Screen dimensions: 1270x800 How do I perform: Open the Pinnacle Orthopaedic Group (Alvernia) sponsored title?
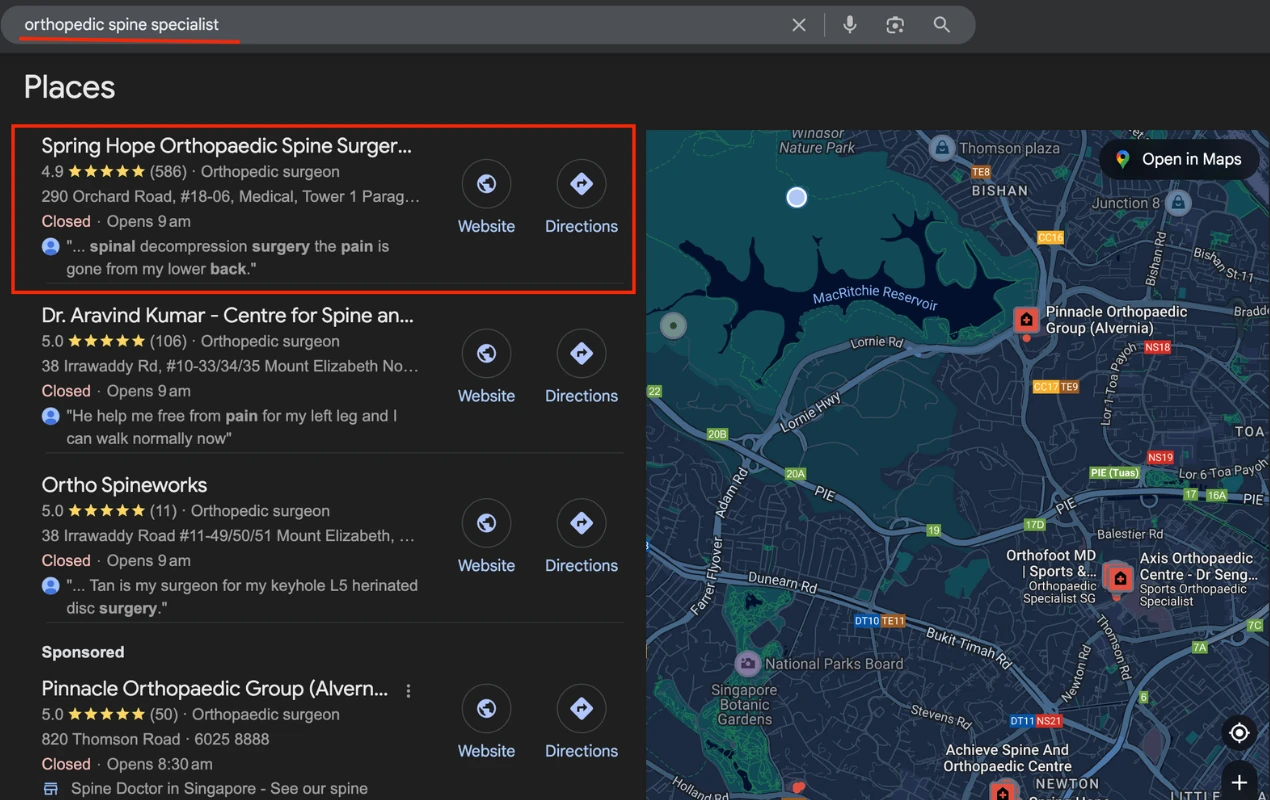point(215,689)
